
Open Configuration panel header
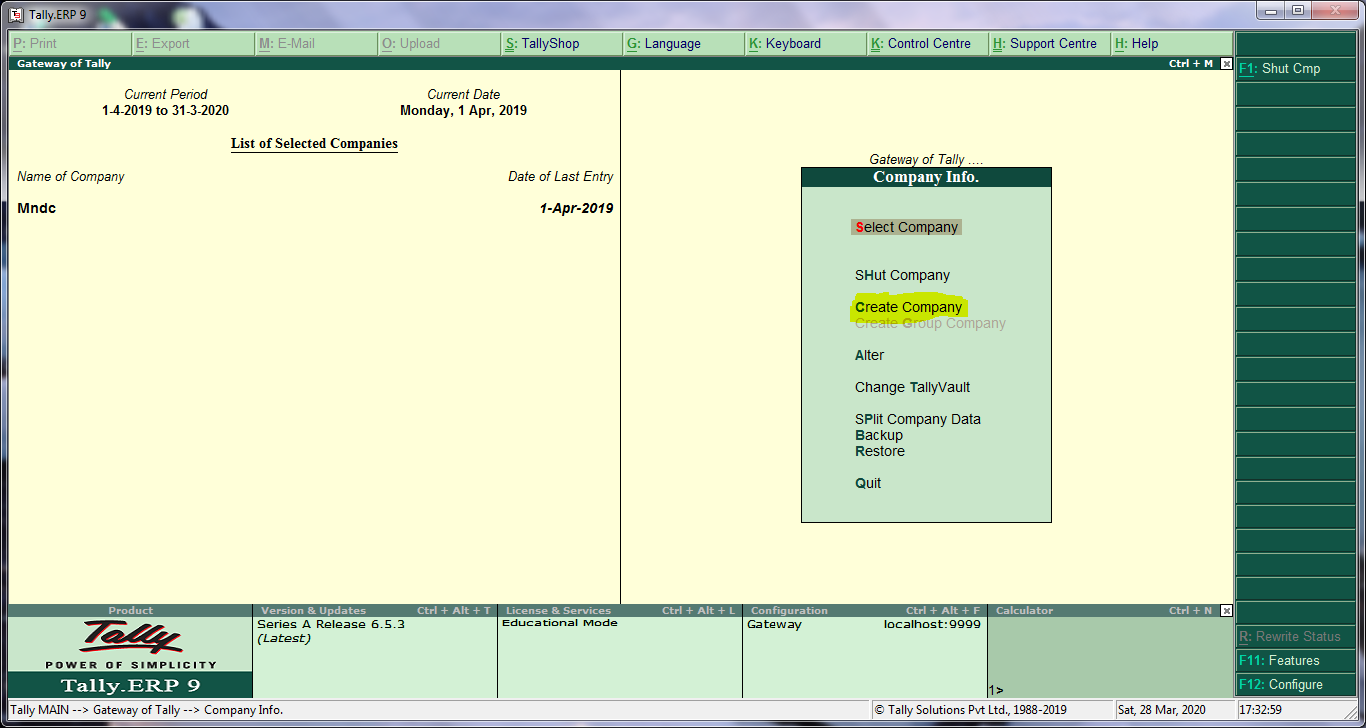(x=865, y=611)
